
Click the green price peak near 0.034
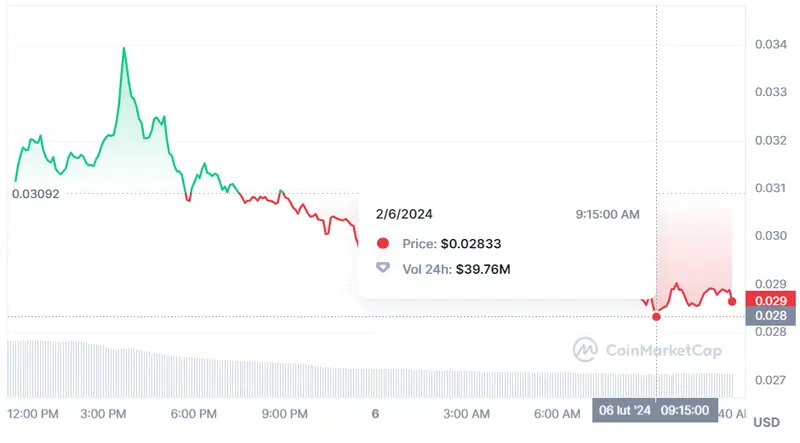coord(123,48)
